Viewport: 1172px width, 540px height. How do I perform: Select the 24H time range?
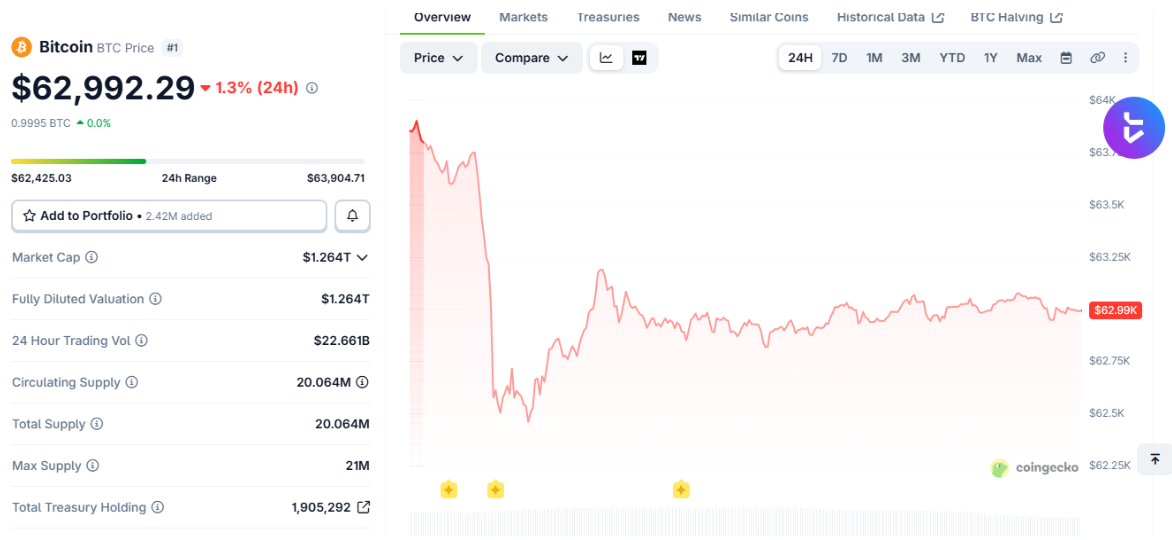tap(800, 58)
